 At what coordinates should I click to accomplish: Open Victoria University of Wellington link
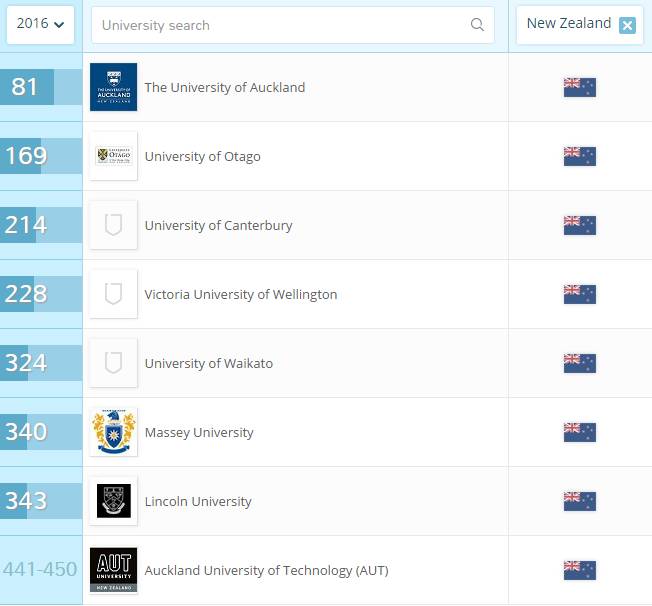click(241, 294)
